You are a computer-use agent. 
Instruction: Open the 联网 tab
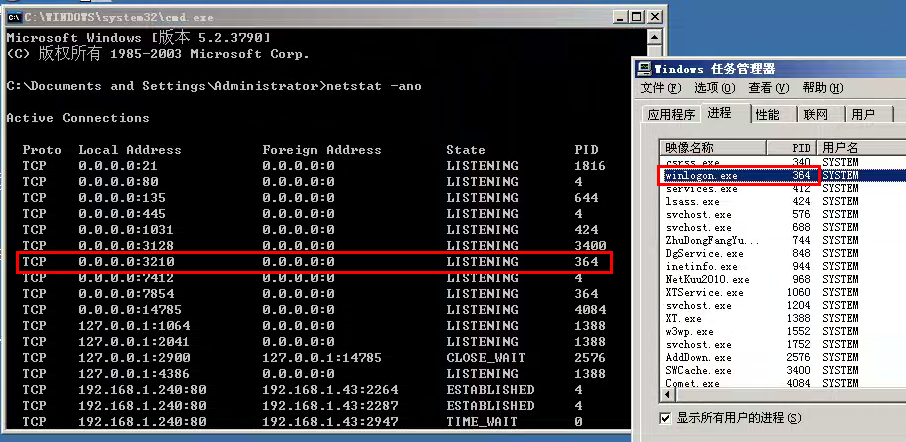(816, 114)
